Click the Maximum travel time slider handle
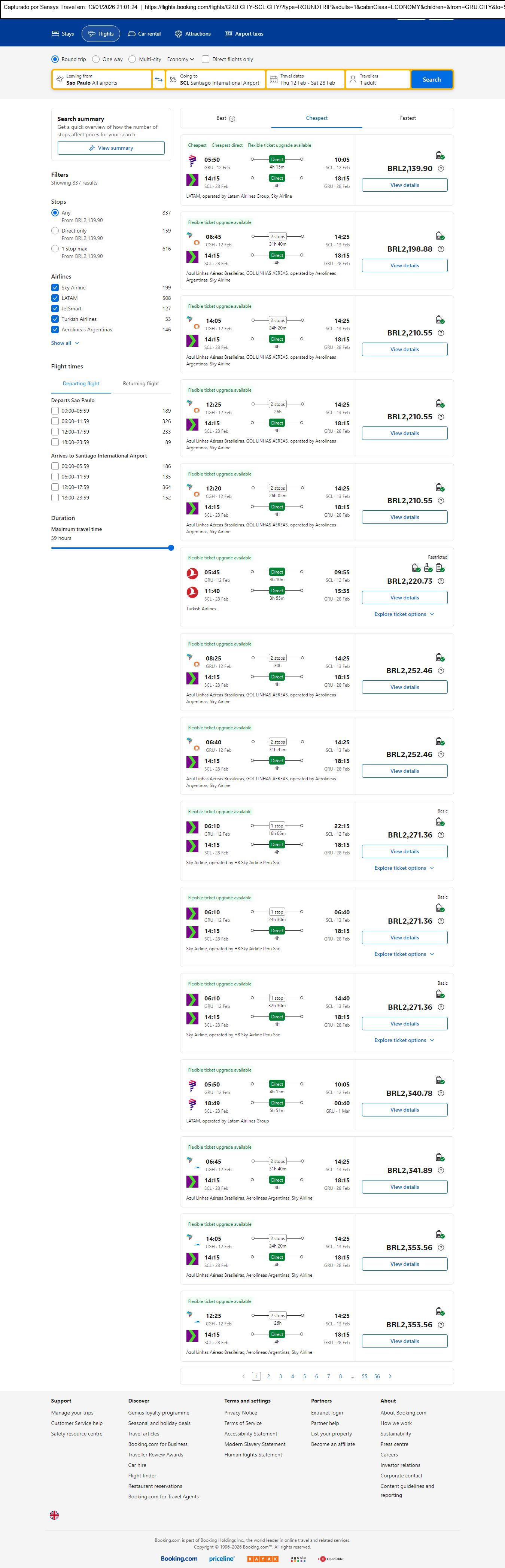Image resolution: width=505 pixels, height=1568 pixels. [171, 548]
